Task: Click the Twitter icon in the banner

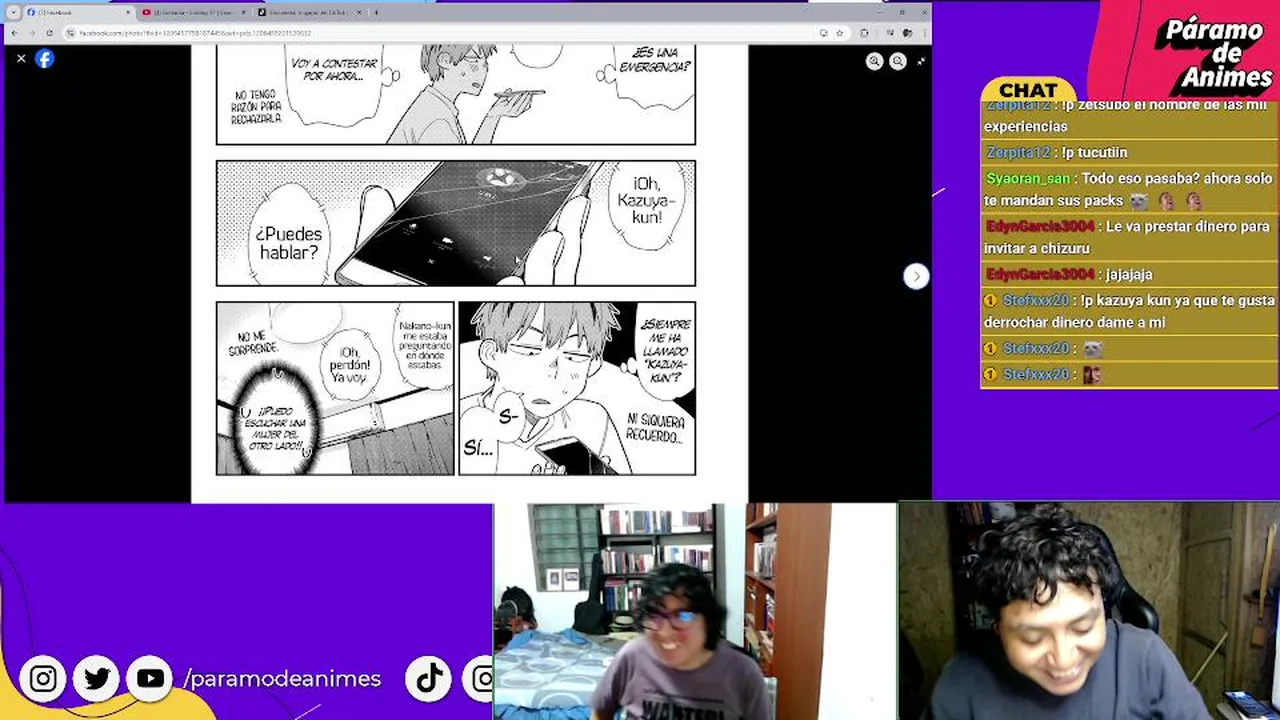Action: [x=97, y=679]
